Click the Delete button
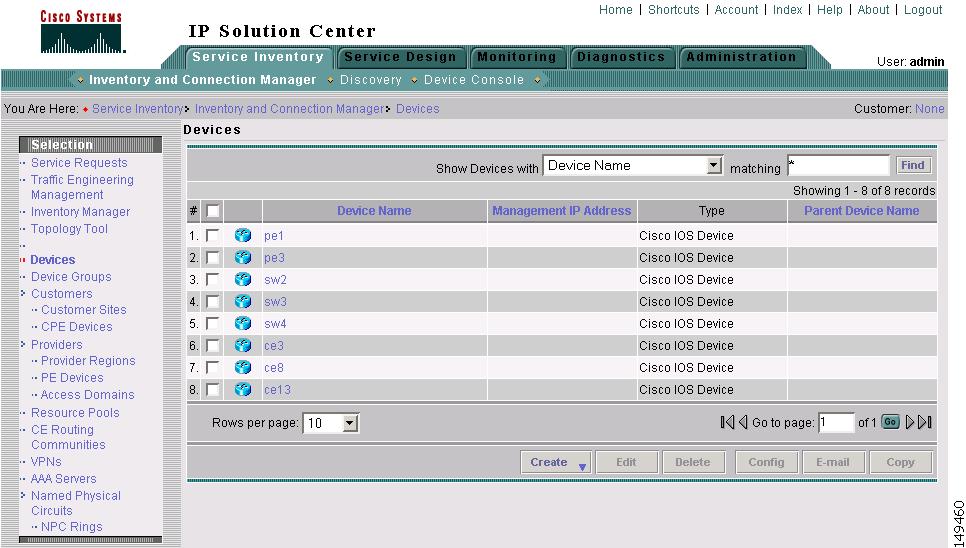Viewport: 966px width, 548px height. (x=692, y=462)
